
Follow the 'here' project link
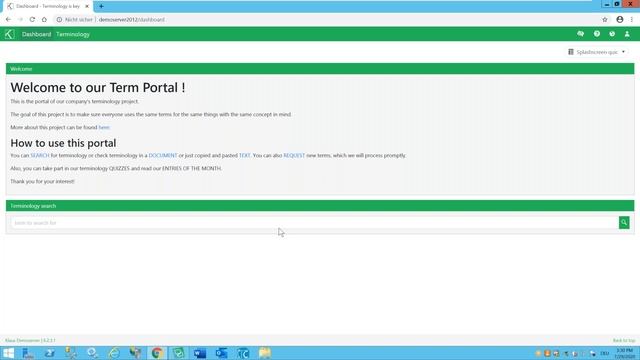(104, 127)
